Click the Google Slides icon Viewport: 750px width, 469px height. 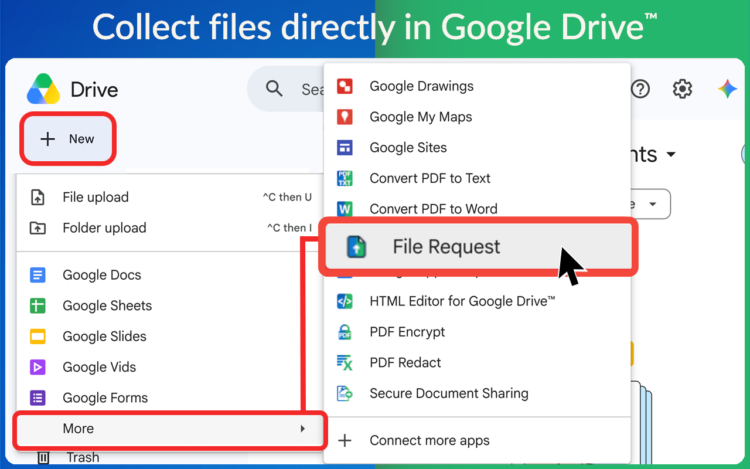[38, 336]
